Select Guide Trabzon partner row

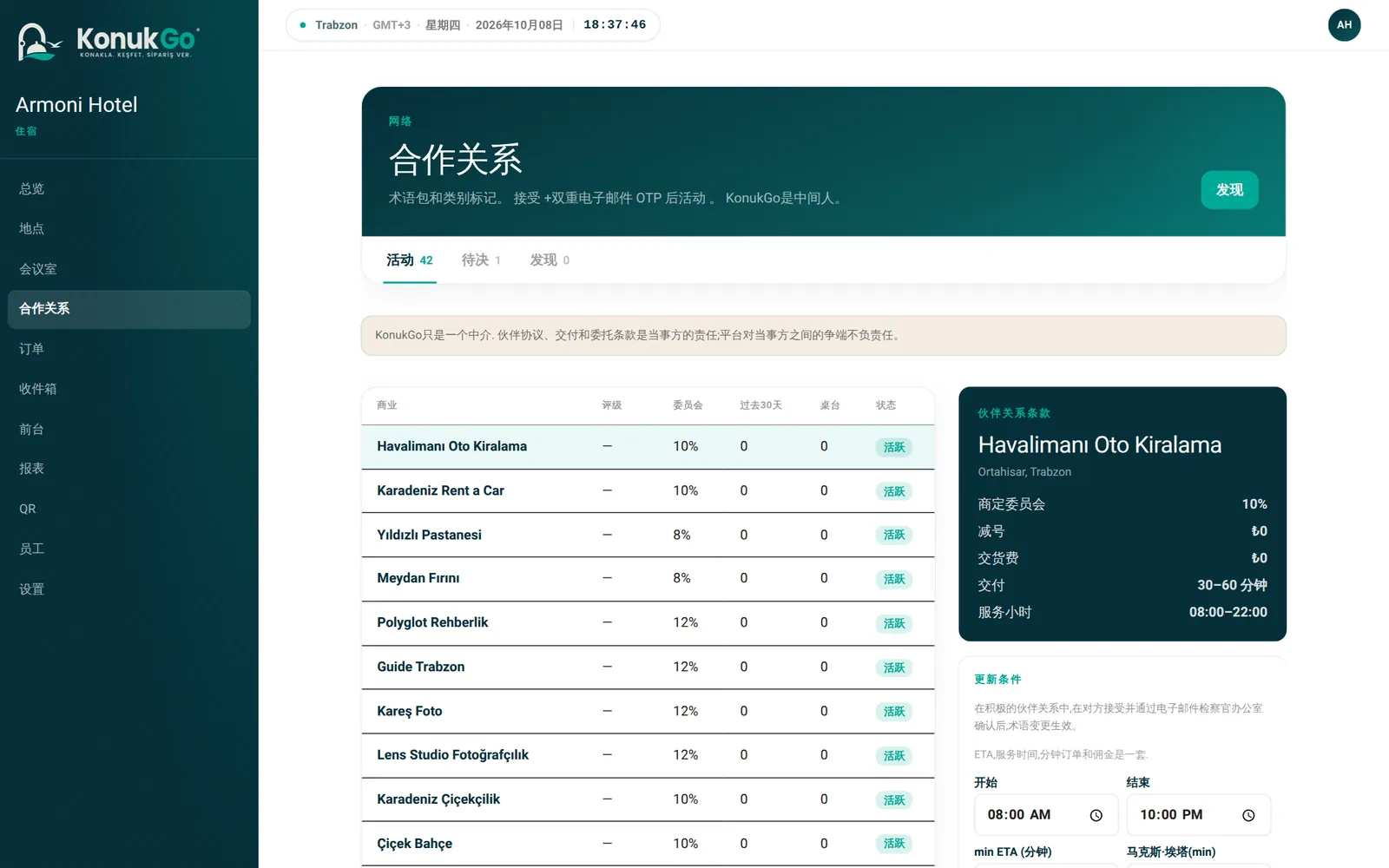pyautogui.click(x=648, y=667)
